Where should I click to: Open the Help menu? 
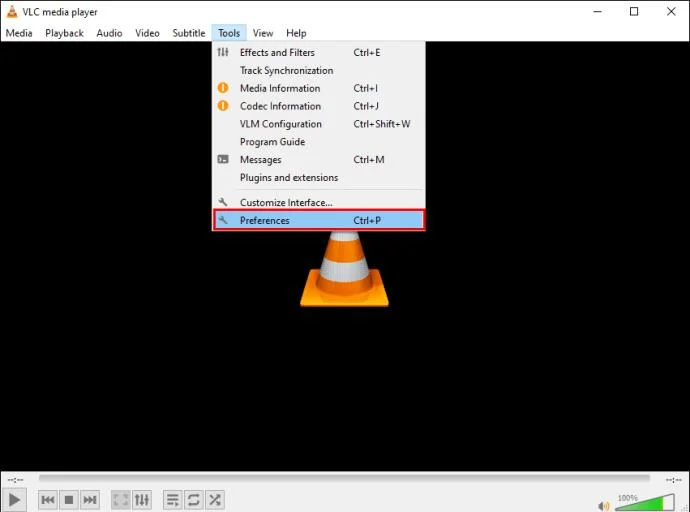296,33
